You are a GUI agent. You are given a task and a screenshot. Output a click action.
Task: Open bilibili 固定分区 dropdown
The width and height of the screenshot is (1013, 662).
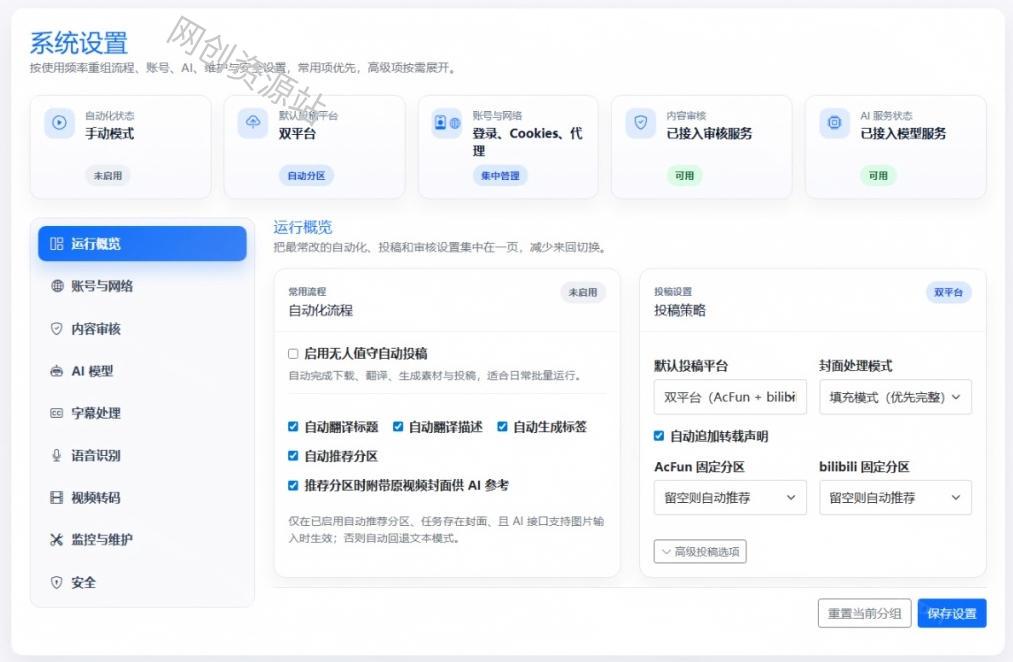click(895, 497)
